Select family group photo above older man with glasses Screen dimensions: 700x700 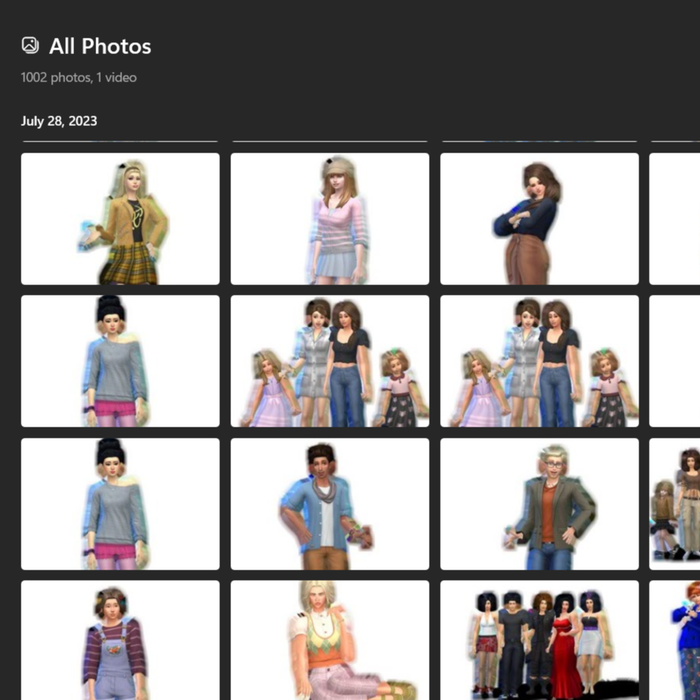(539, 361)
